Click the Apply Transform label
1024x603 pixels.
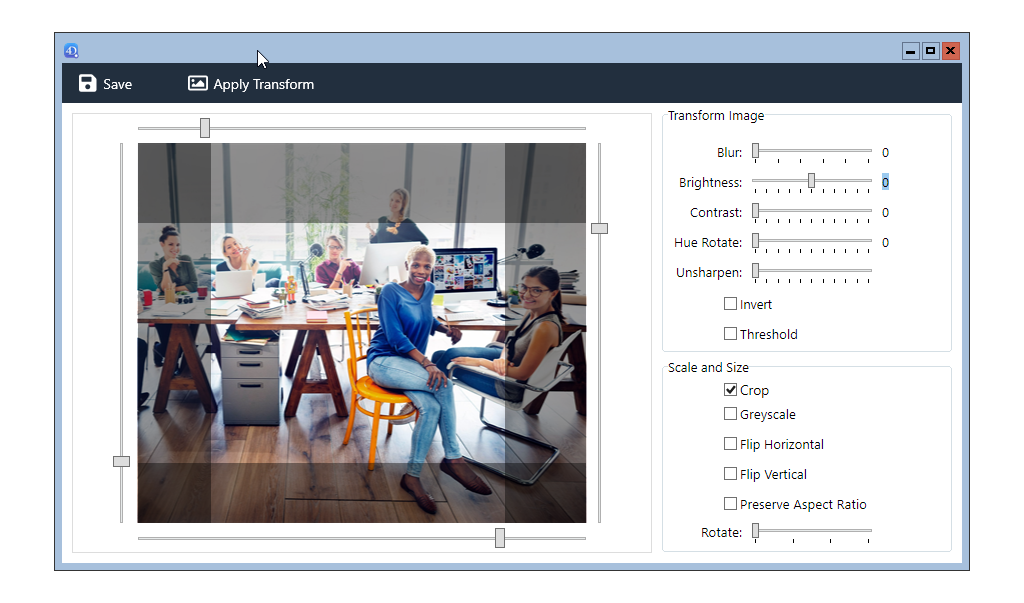pos(264,84)
